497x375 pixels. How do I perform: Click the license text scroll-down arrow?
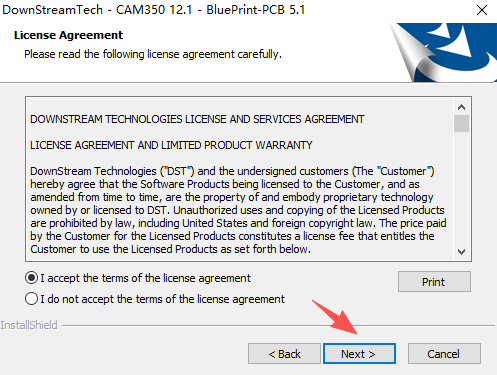[x=461, y=252]
